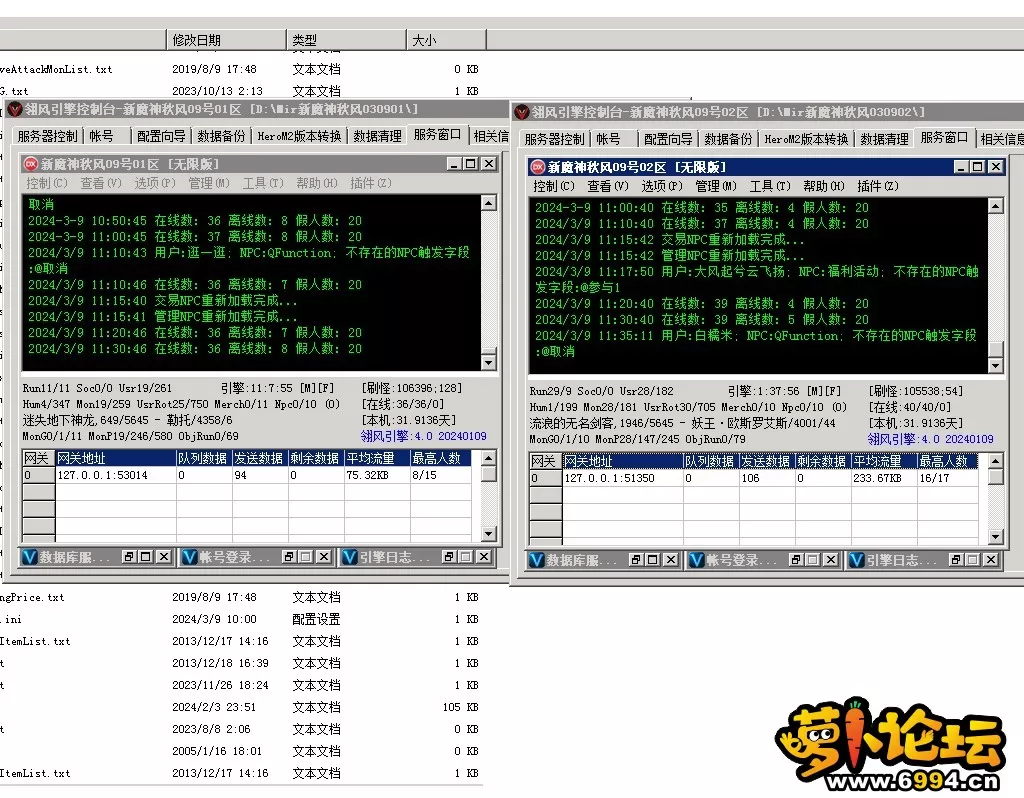Click 帐号登录 window icon in 02区 console
This screenshot has height=798, width=1024.
click(696, 560)
